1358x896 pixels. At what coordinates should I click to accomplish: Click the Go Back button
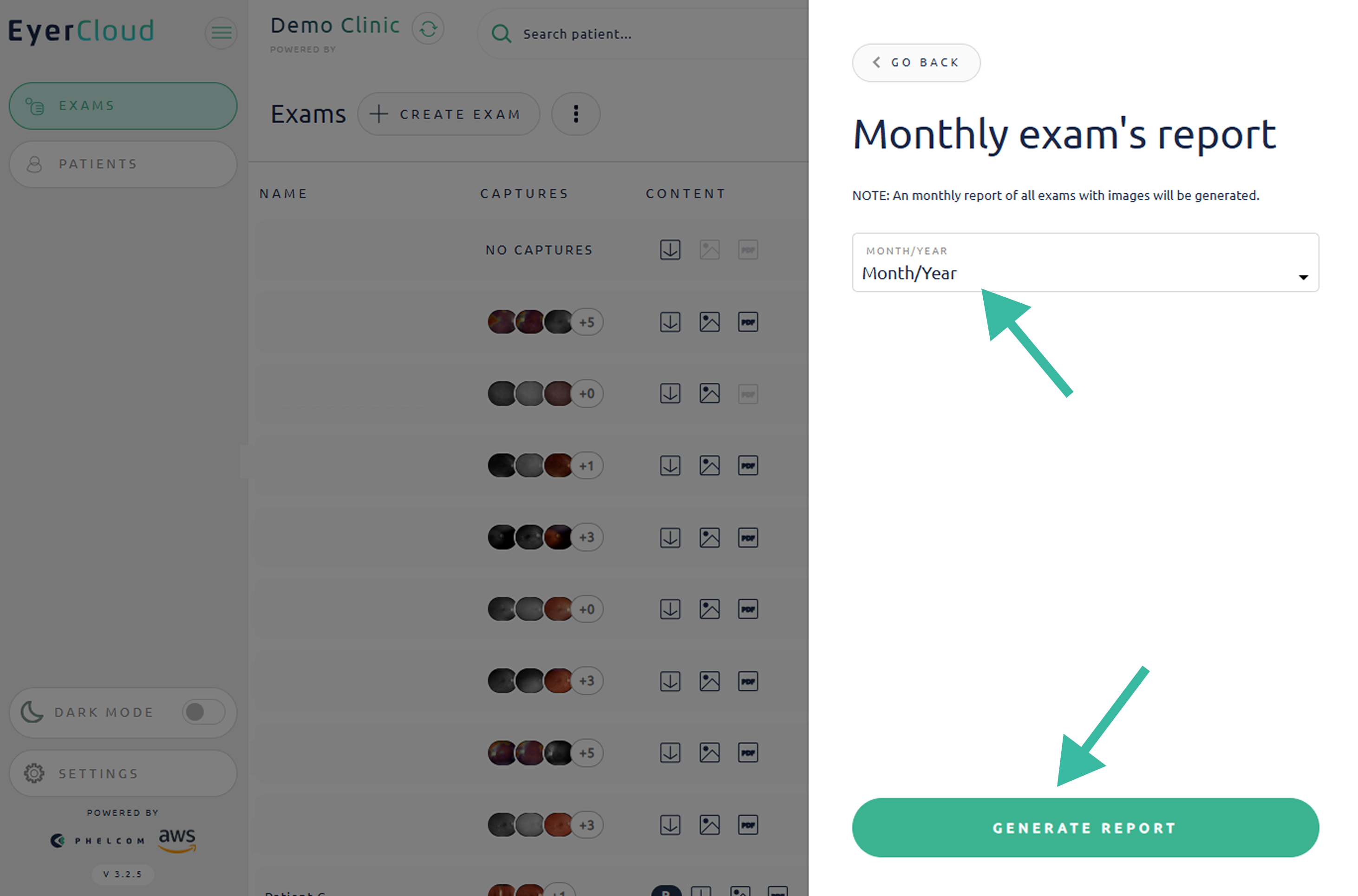pos(916,63)
